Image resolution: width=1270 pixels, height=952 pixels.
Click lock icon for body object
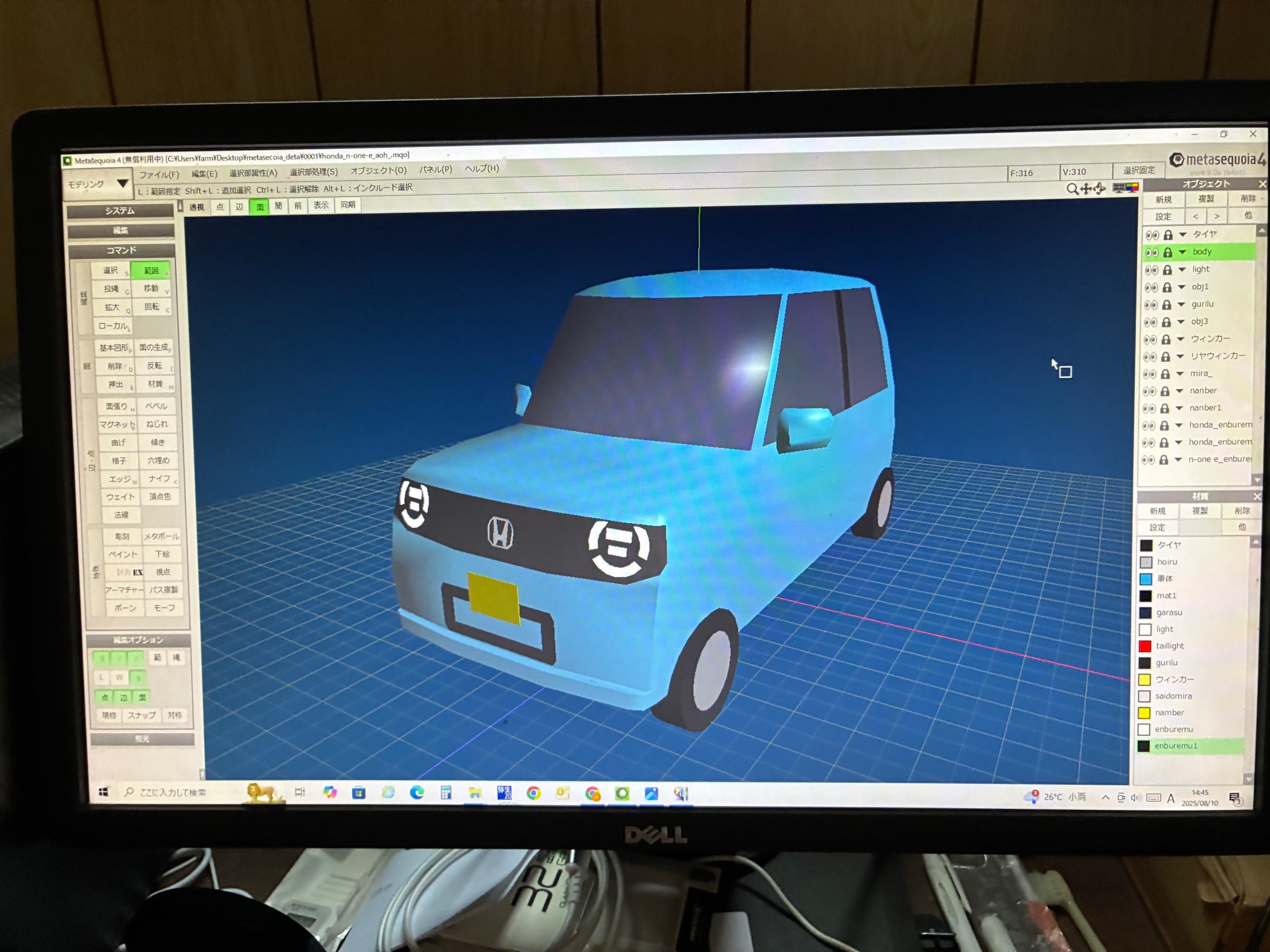(1168, 252)
